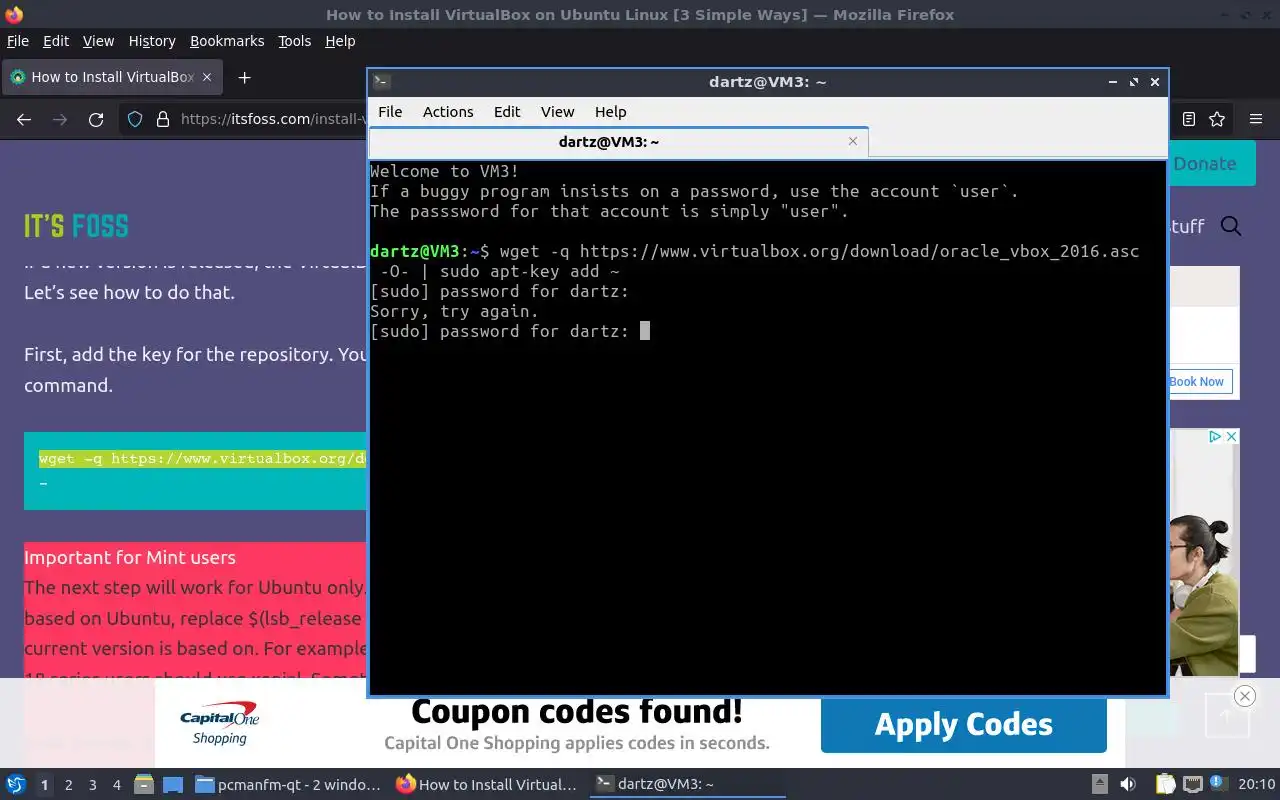Viewport: 1280px width, 800px height.
Task: Open the Firefox hamburger menu
Action: point(1256,119)
